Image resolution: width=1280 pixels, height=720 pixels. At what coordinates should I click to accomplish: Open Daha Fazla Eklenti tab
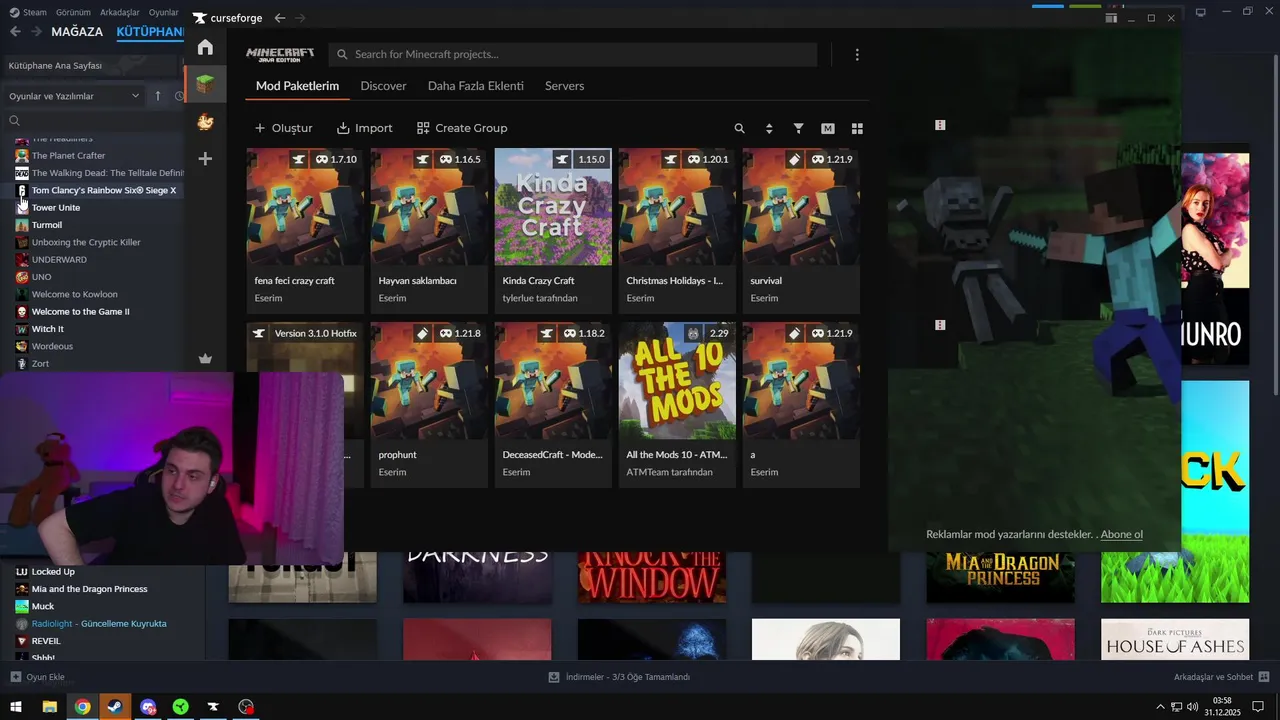tap(475, 86)
